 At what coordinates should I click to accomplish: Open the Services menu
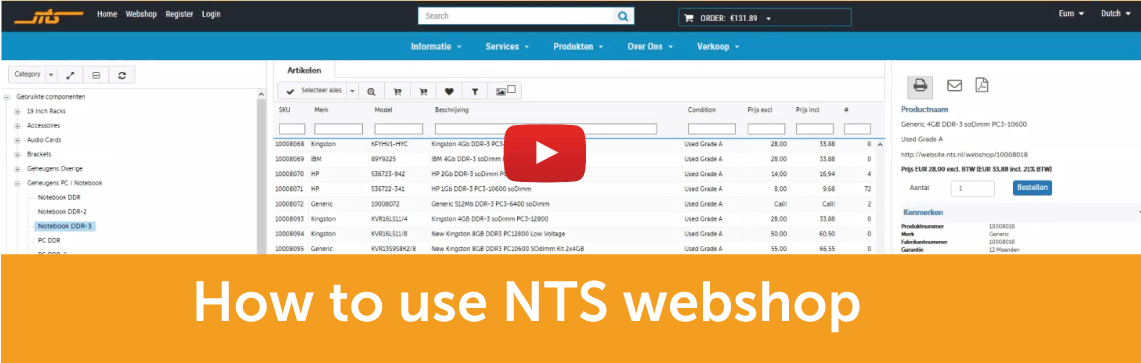506,47
